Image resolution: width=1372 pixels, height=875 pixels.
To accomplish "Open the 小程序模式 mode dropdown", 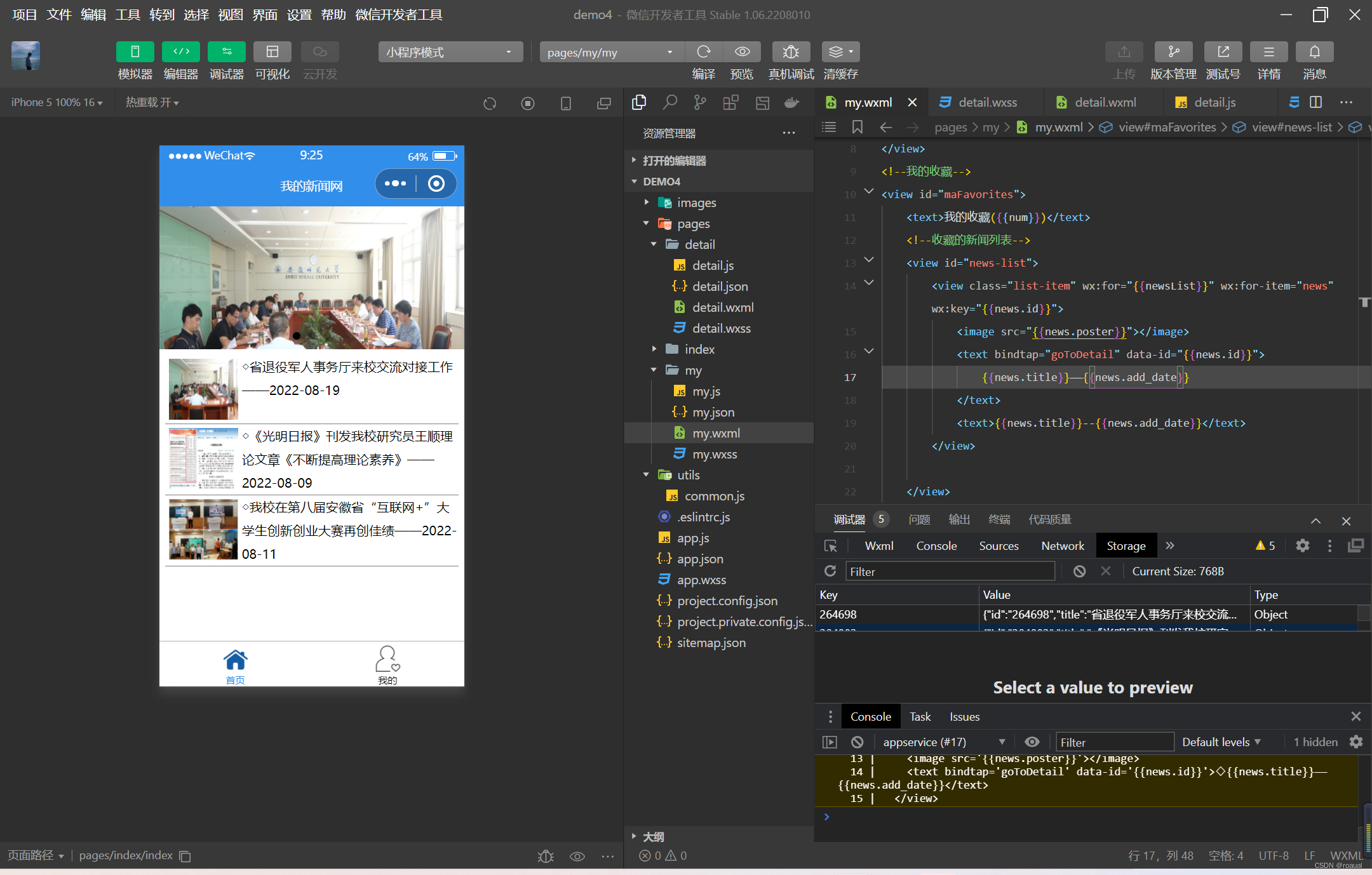I will click(450, 52).
